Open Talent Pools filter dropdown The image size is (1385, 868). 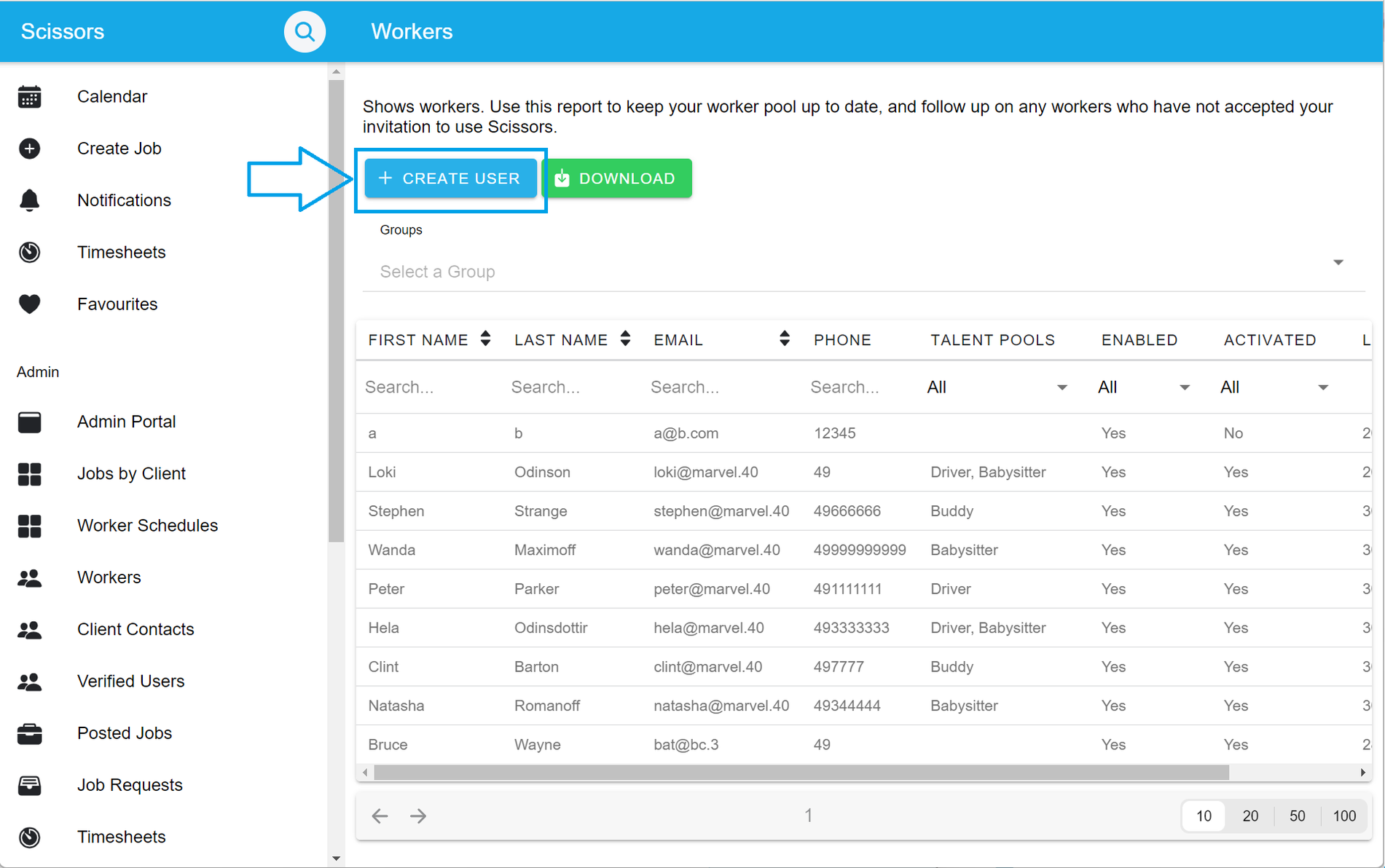[x=997, y=387]
